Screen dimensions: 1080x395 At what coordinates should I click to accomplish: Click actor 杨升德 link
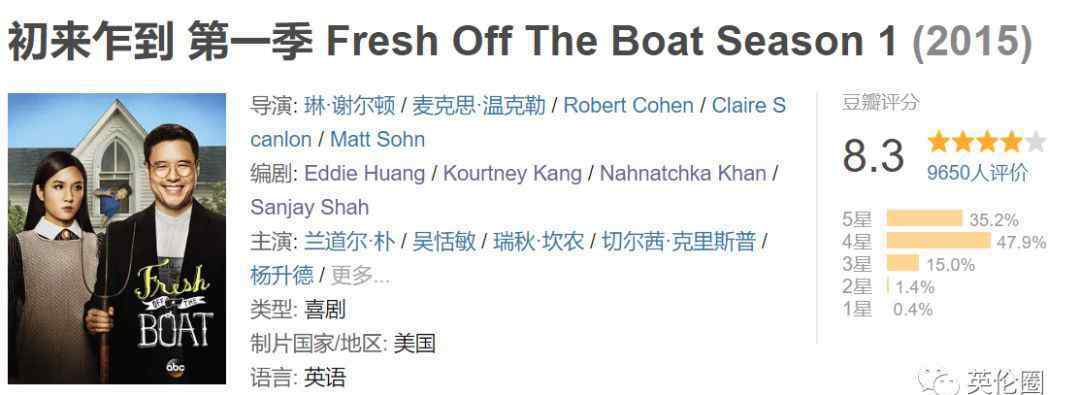pos(282,275)
